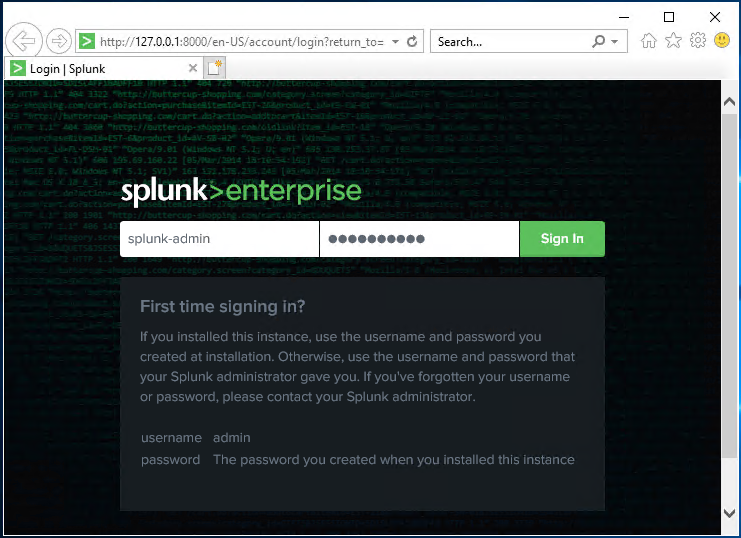Click the green Sign In button
The width and height of the screenshot is (741, 538).
click(x=562, y=239)
